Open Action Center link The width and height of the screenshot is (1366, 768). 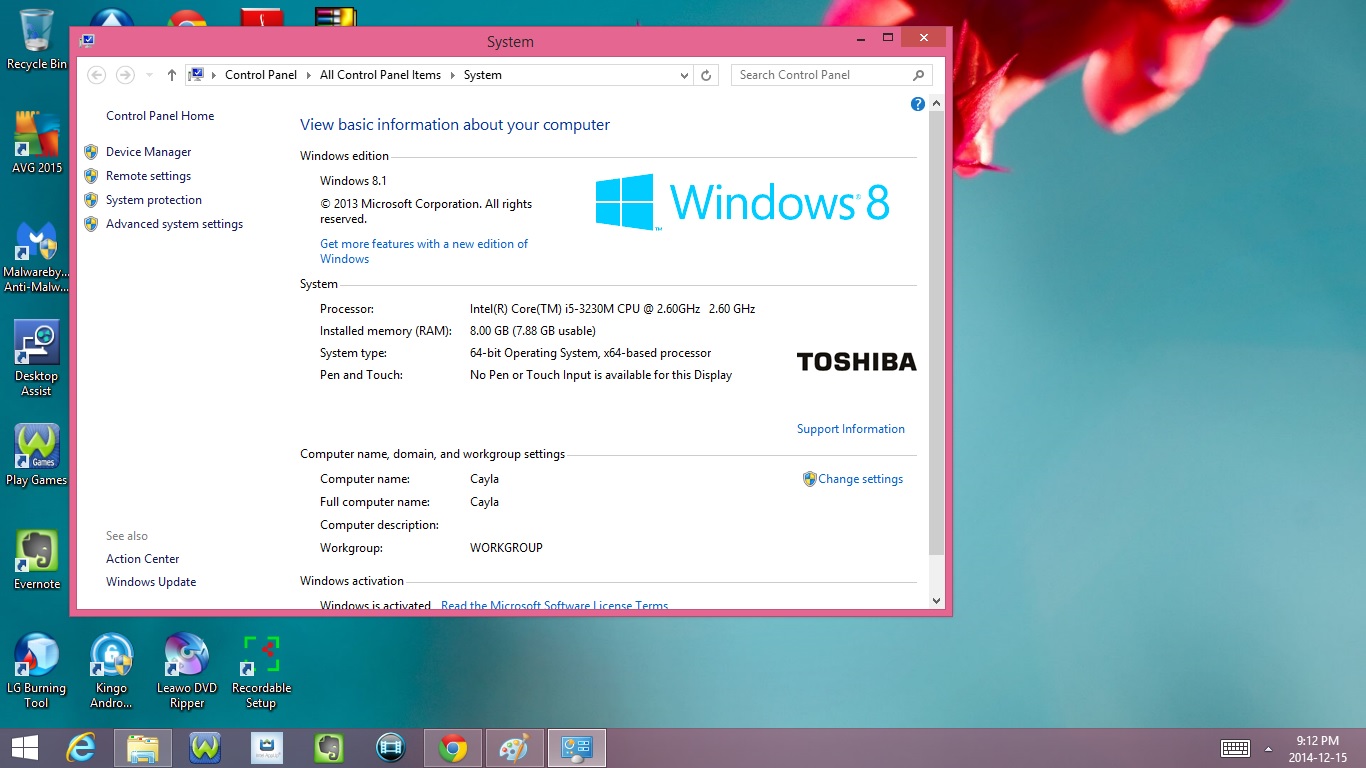pyautogui.click(x=143, y=559)
